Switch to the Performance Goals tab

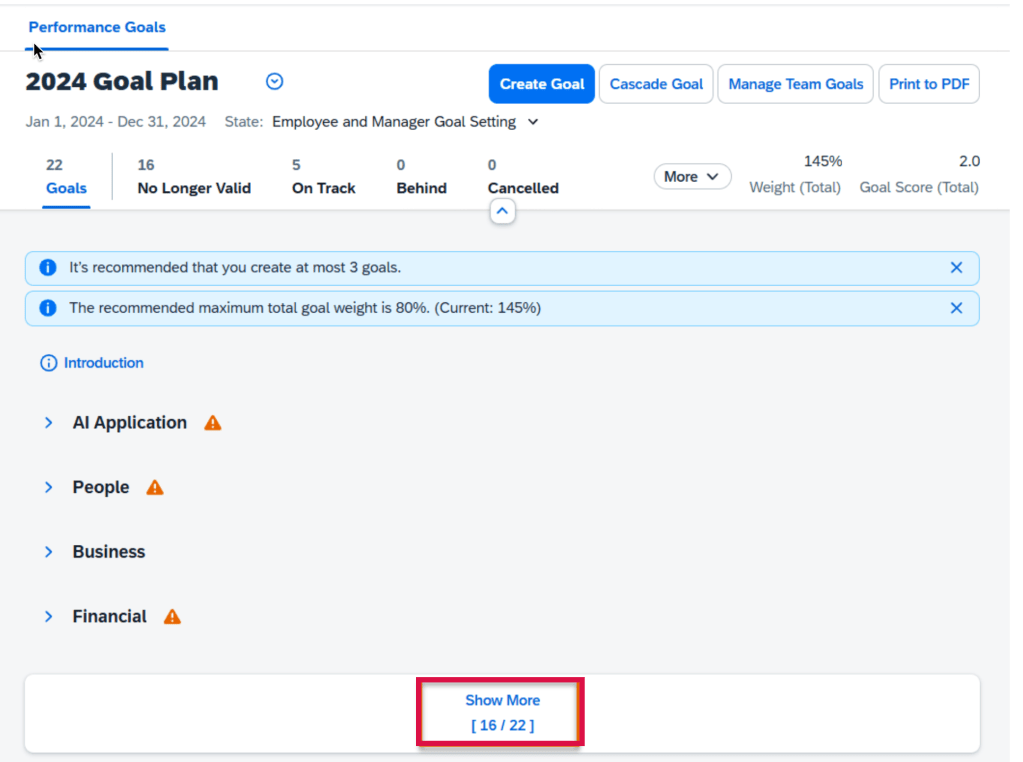(x=97, y=27)
